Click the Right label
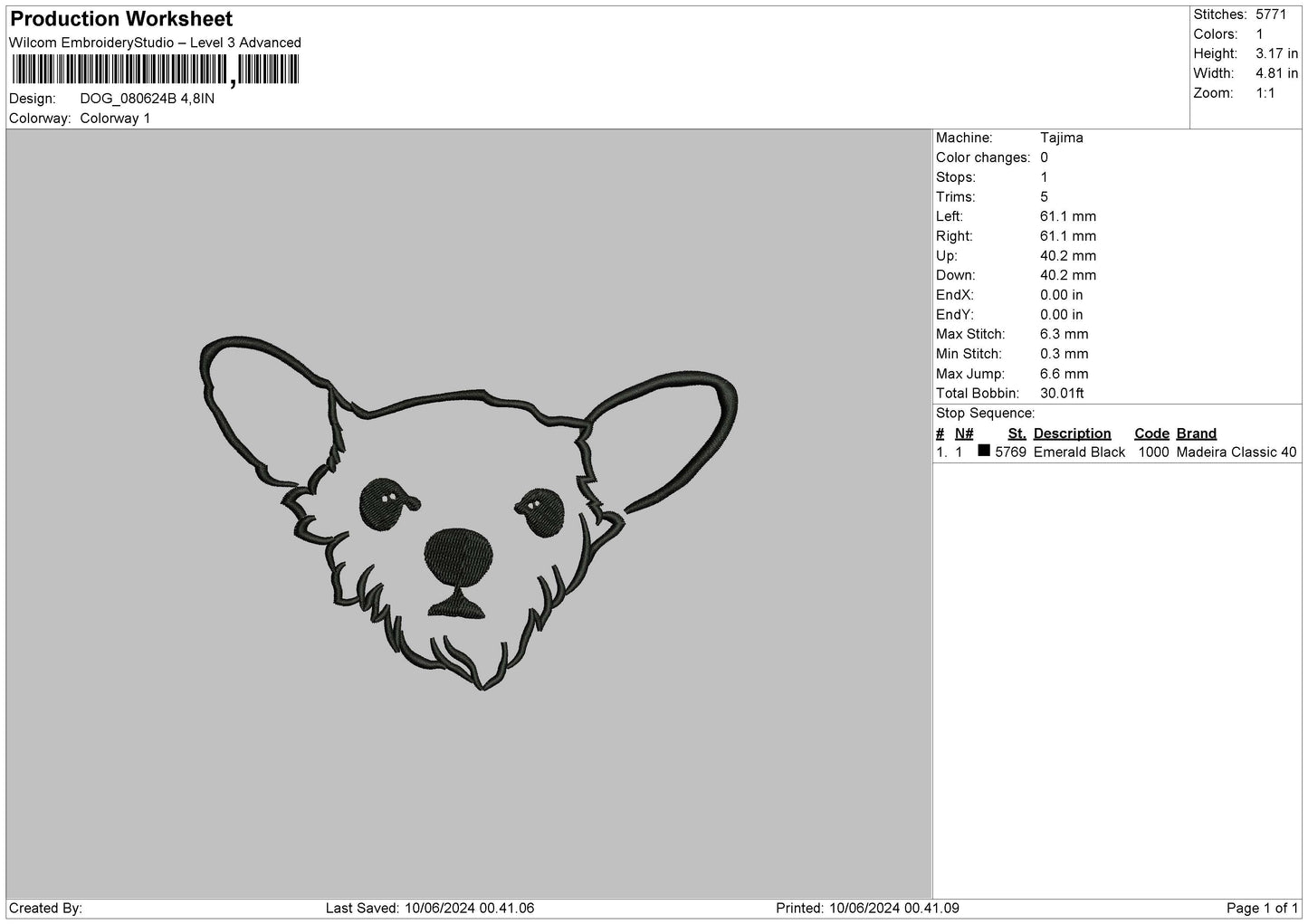This screenshot has height=924, width=1308. 954,236
